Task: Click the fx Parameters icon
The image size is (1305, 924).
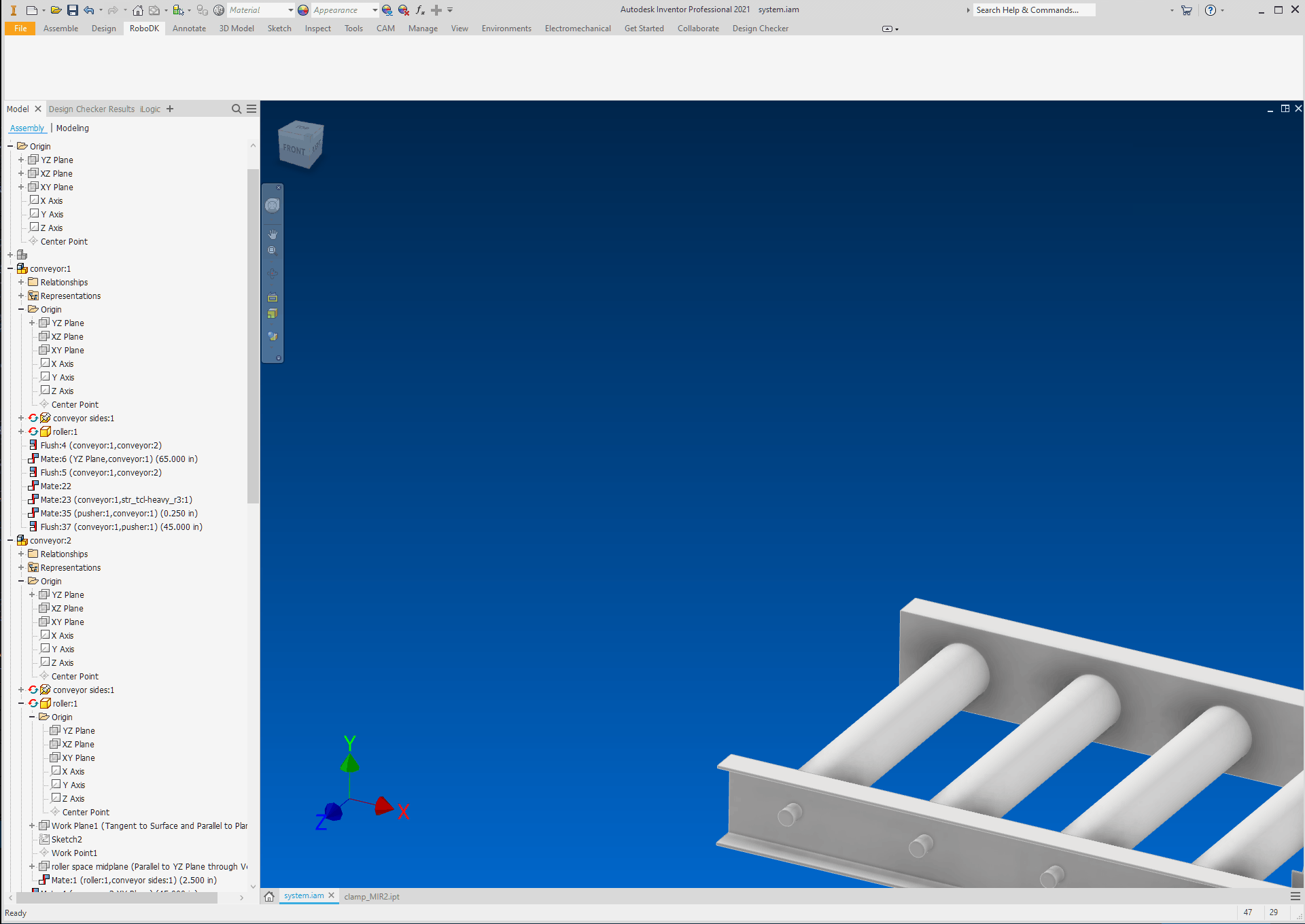Action: pyautogui.click(x=420, y=10)
